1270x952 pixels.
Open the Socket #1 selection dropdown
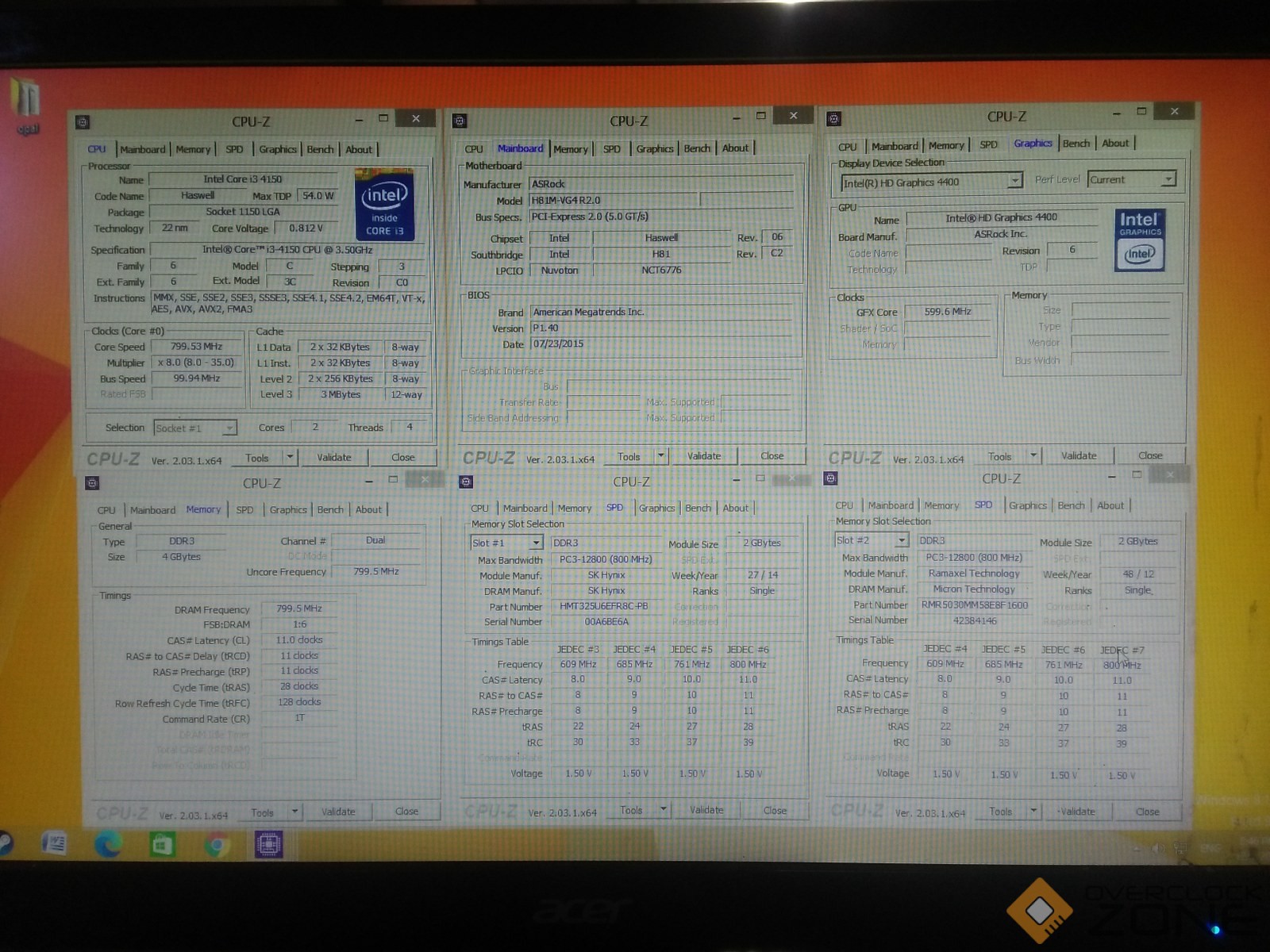(229, 428)
